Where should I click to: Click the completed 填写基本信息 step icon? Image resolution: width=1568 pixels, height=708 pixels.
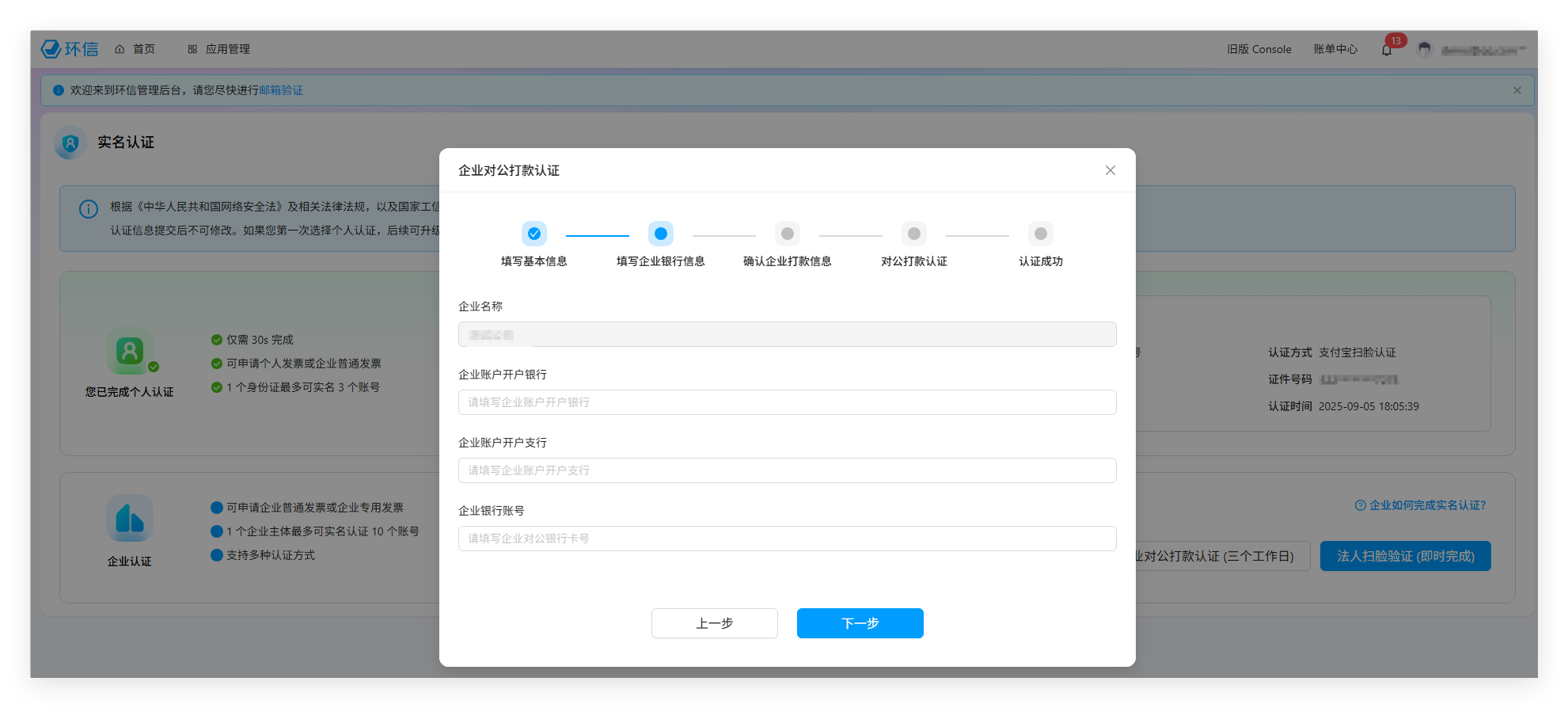point(534,234)
